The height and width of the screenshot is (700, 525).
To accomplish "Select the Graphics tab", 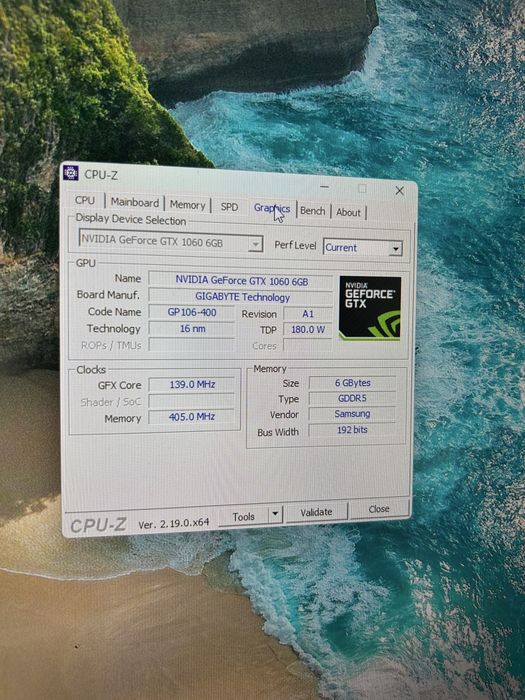I will (x=272, y=208).
